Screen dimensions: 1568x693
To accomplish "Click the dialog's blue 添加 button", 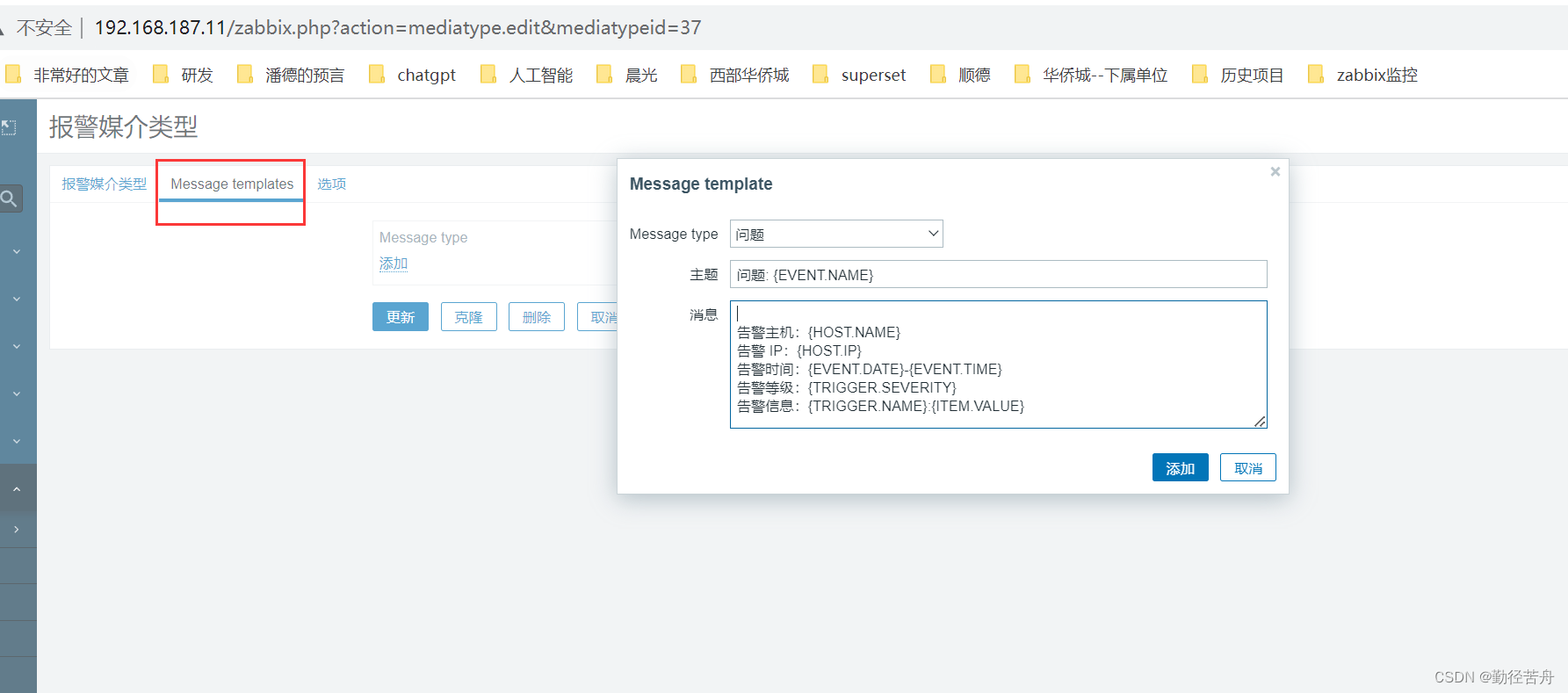I will [1180, 467].
